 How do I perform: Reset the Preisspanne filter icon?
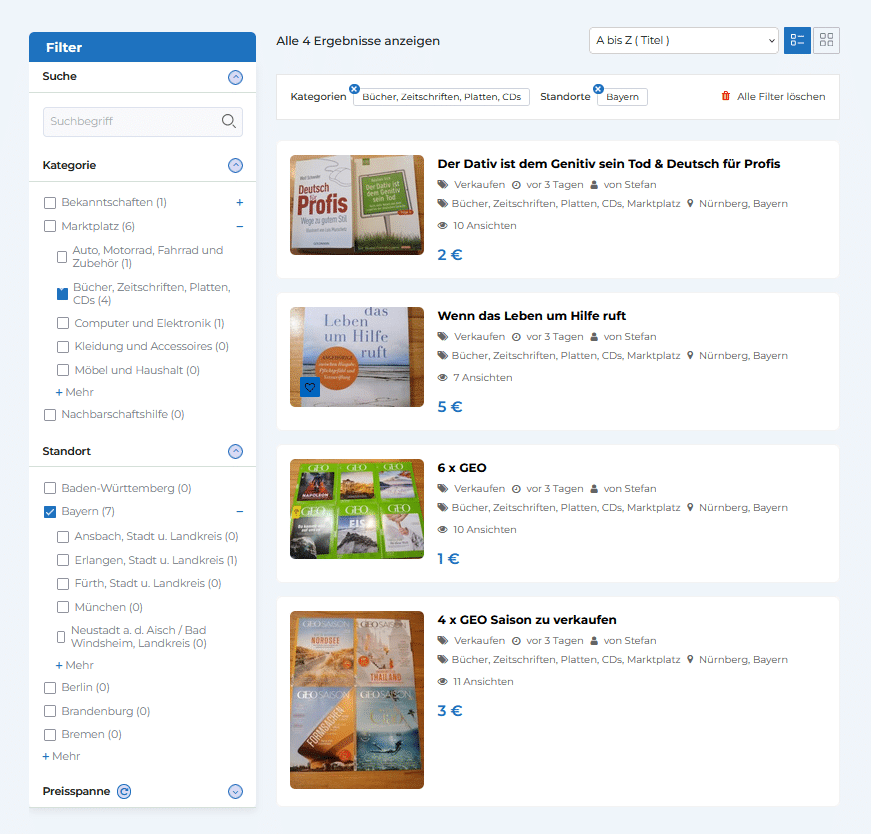[x=124, y=792]
